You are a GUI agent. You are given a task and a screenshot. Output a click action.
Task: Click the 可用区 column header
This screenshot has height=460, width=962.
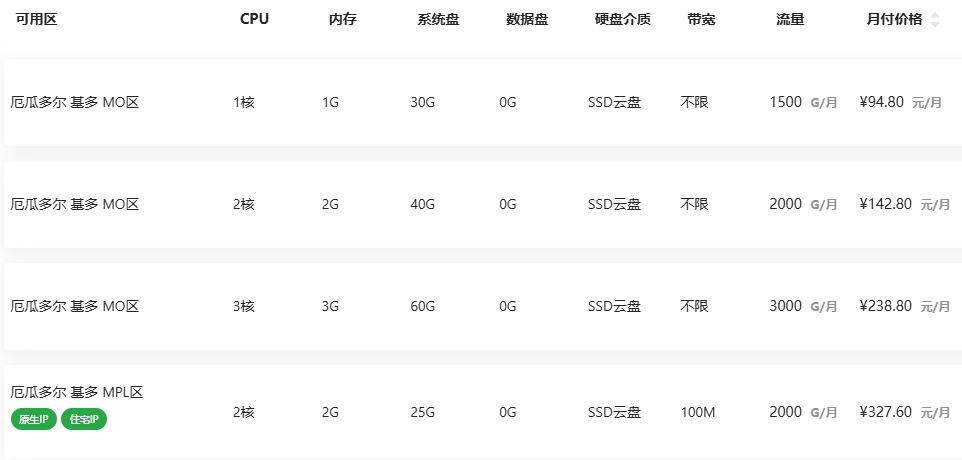click(x=36, y=19)
